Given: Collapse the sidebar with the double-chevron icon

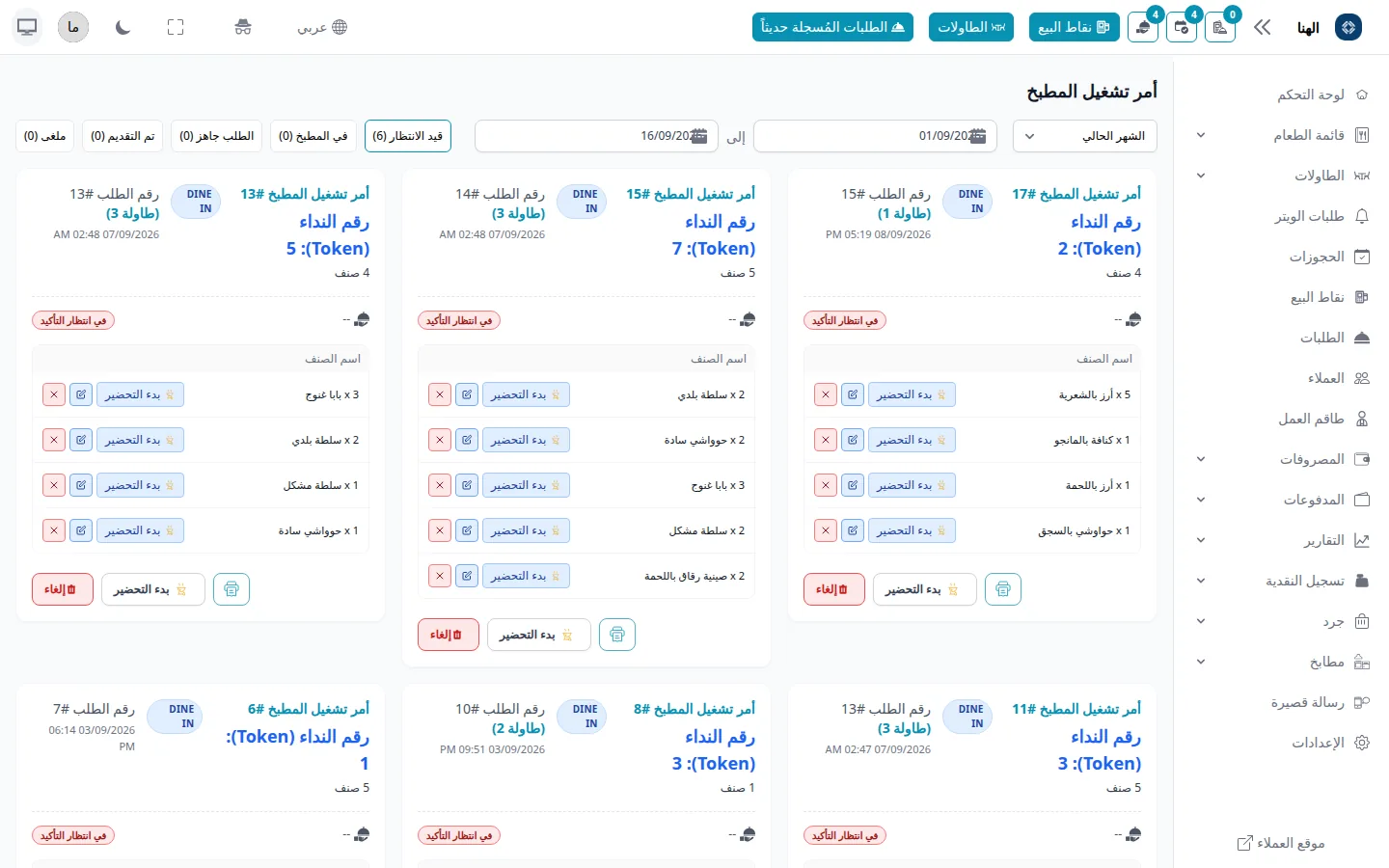Looking at the screenshot, I should [x=1263, y=27].
